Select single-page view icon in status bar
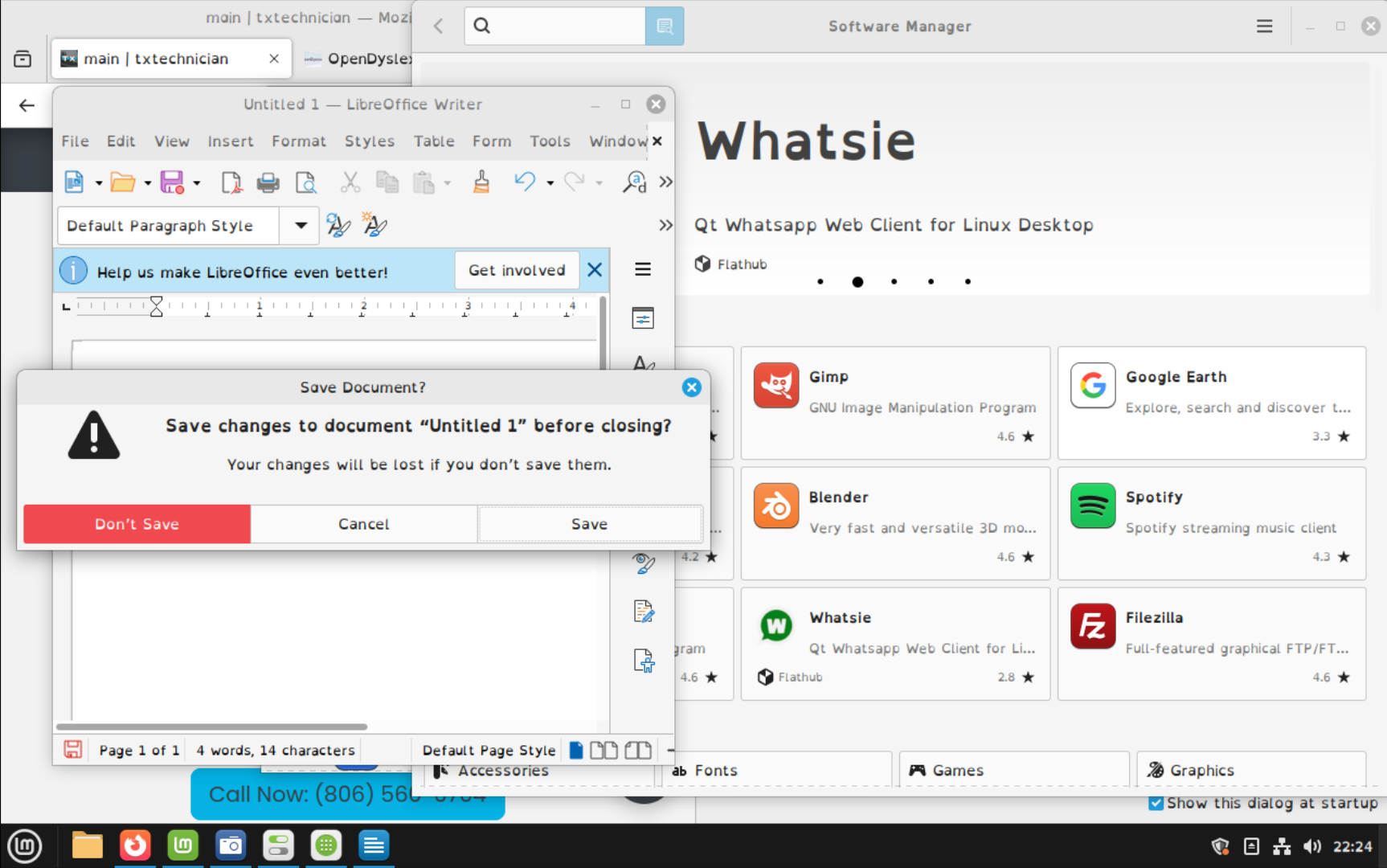The width and height of the screenshot is (1387, 868). (x=576, y=750)
